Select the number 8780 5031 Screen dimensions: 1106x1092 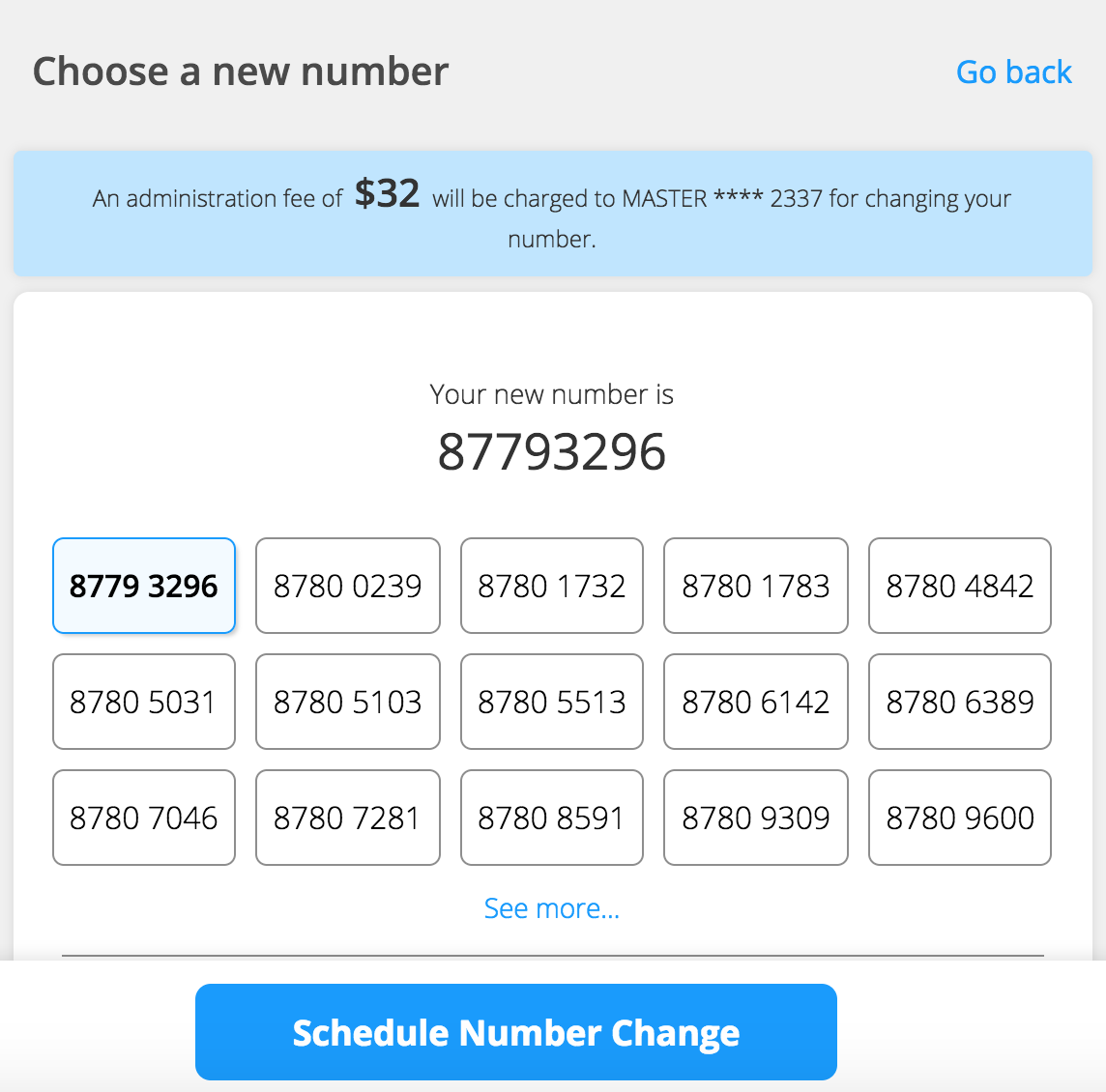[x=144, y=702]
